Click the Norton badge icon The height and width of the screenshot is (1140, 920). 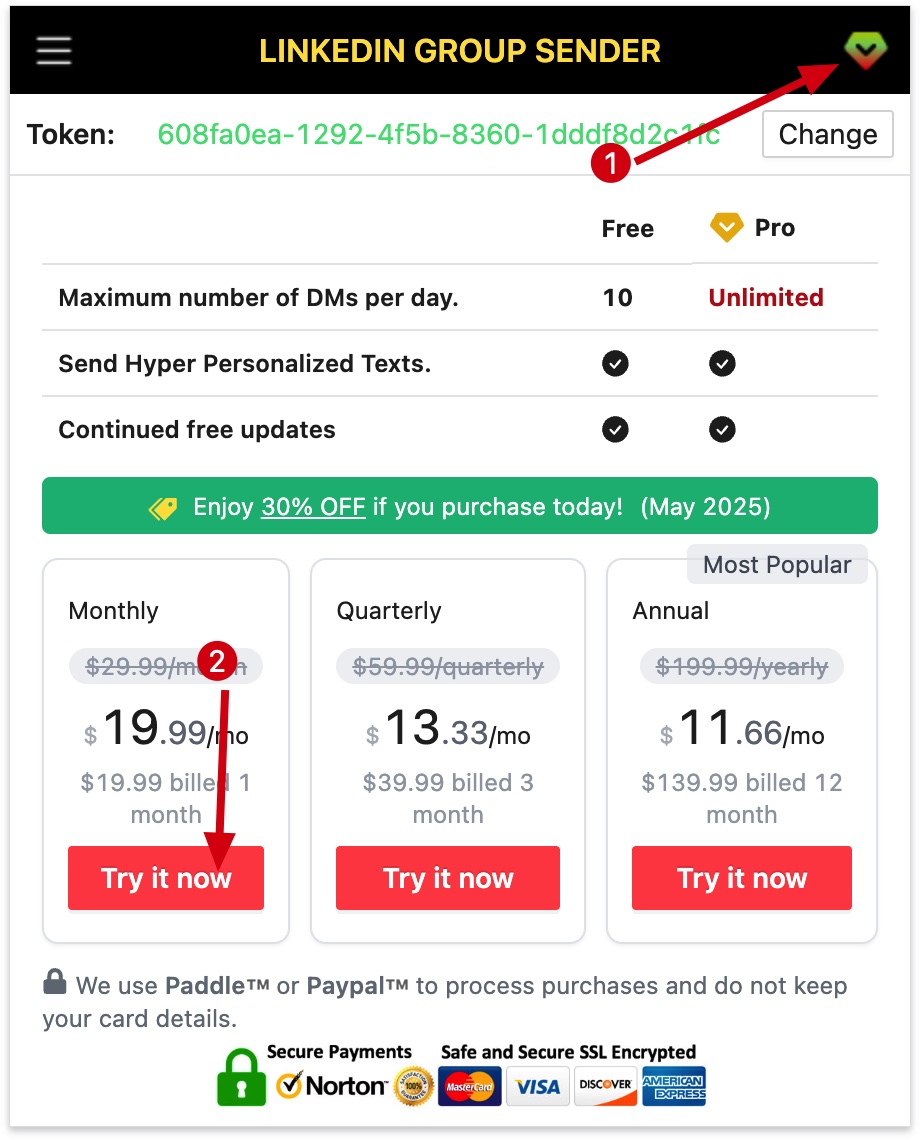point(332,1085)
